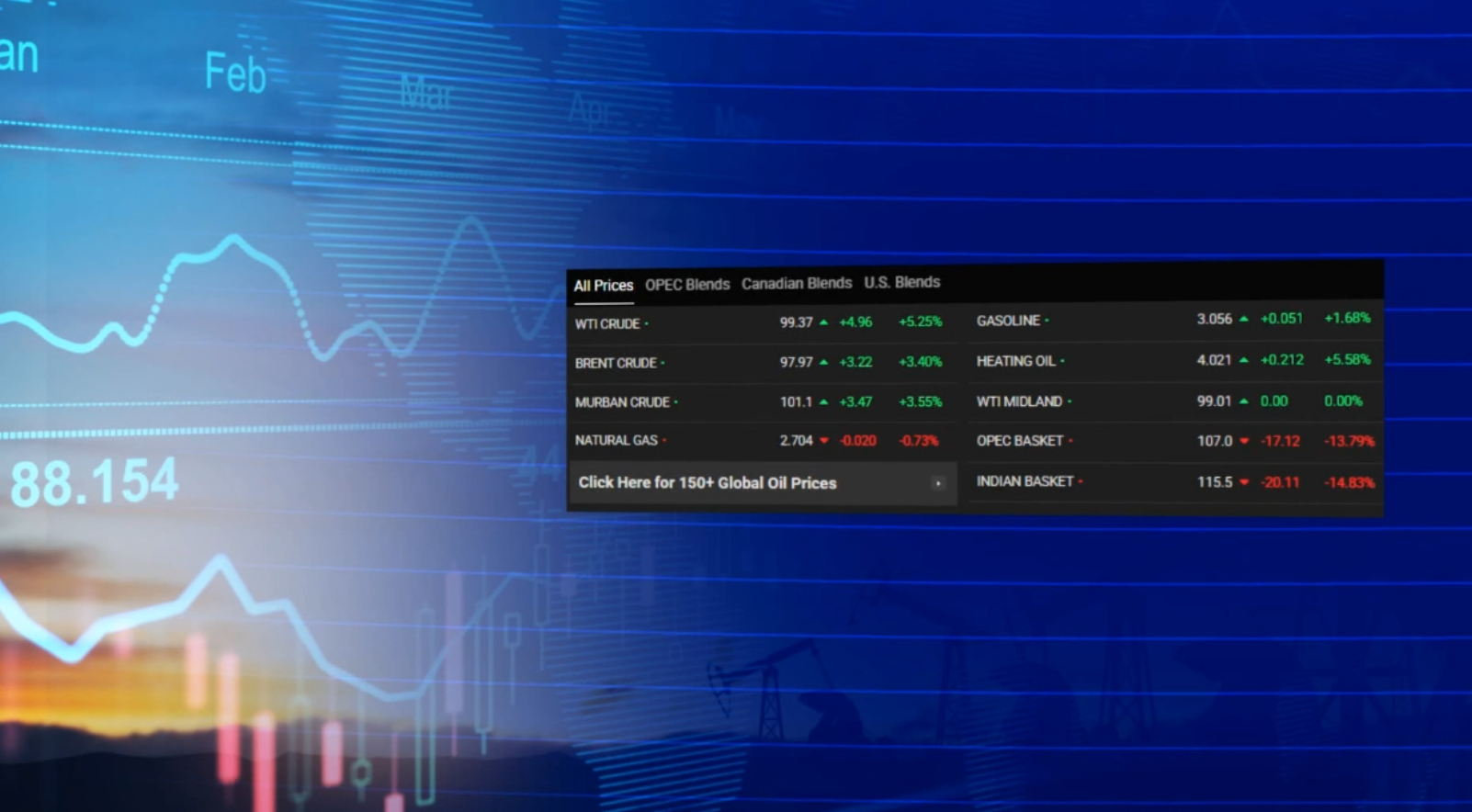The width and height of the screenshot is (1472, 812).
Task: Click the green up arrow for Heating Oil
Action: point(1243,360)
